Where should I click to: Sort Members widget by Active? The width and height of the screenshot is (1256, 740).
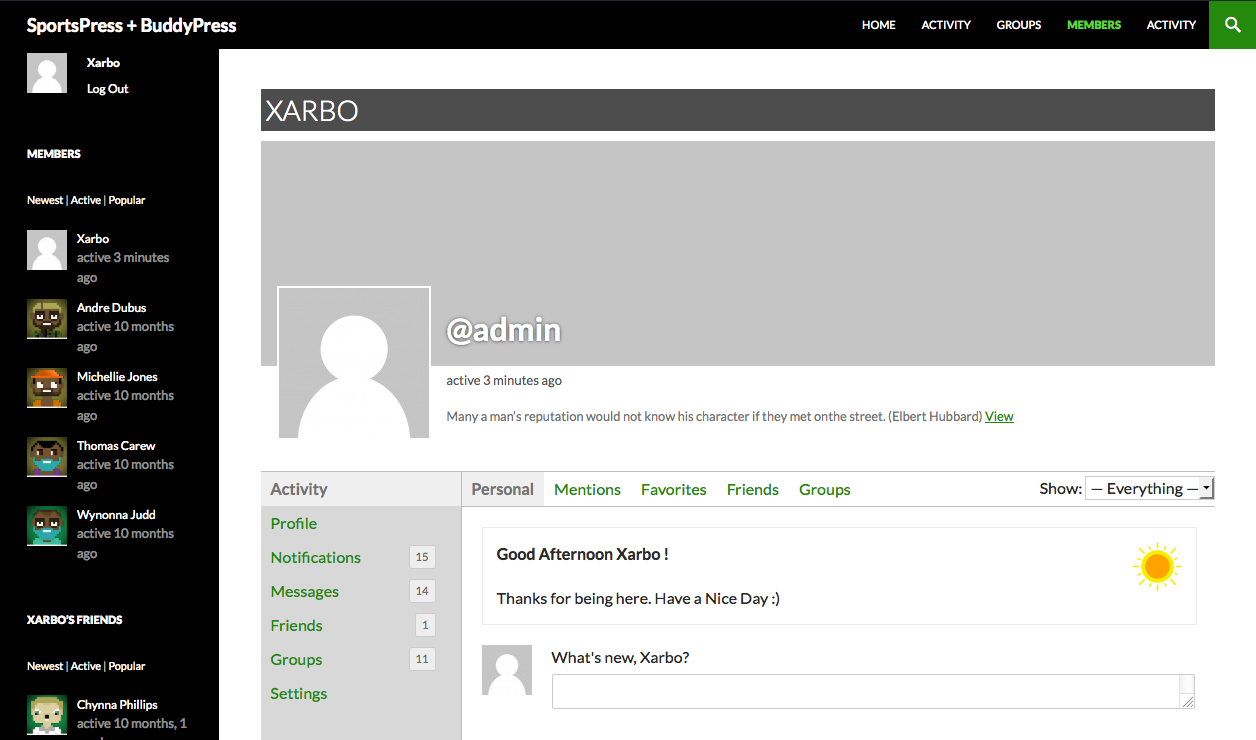pos(85,200)
